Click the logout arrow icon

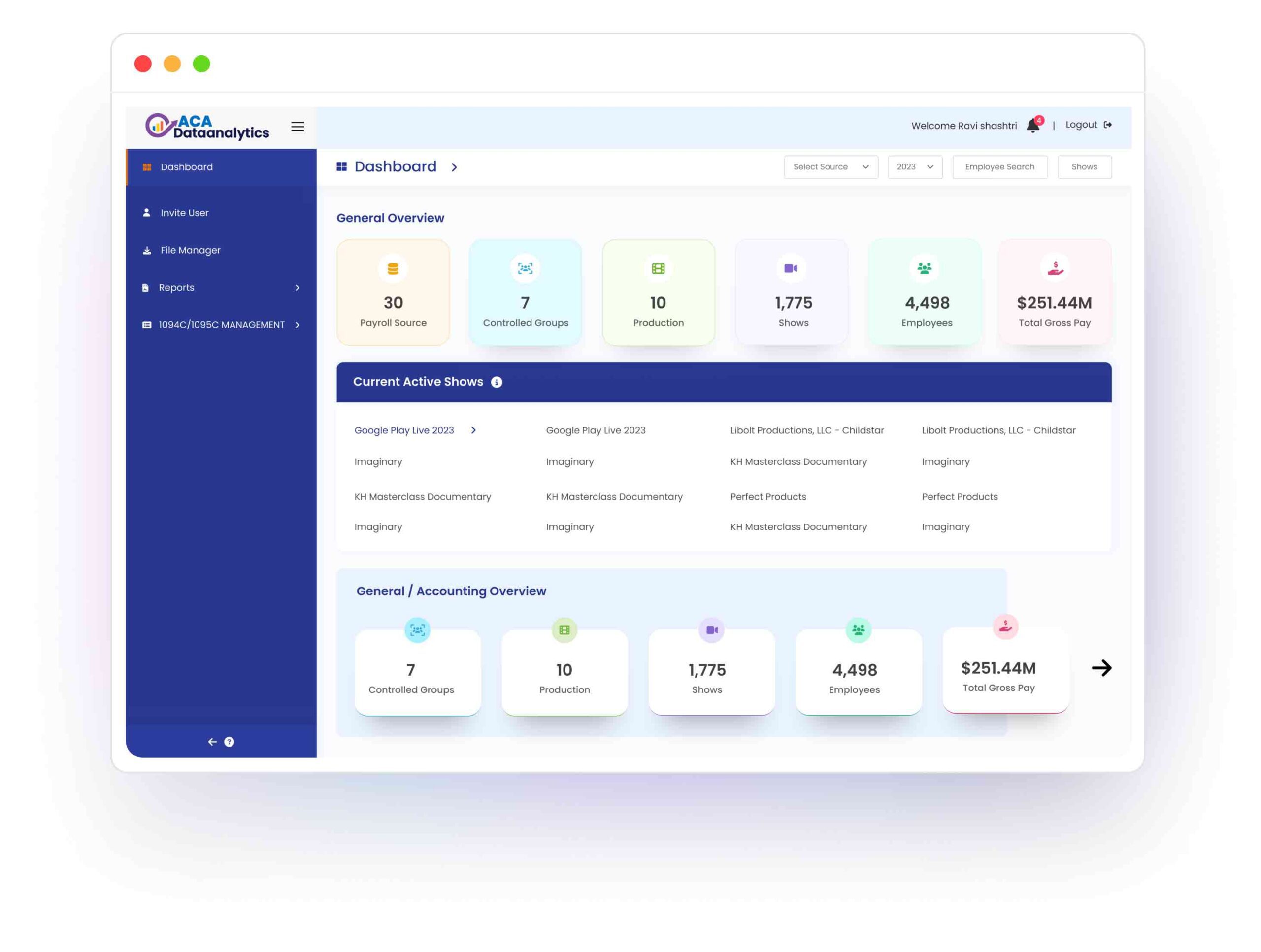click(1108, 125)
